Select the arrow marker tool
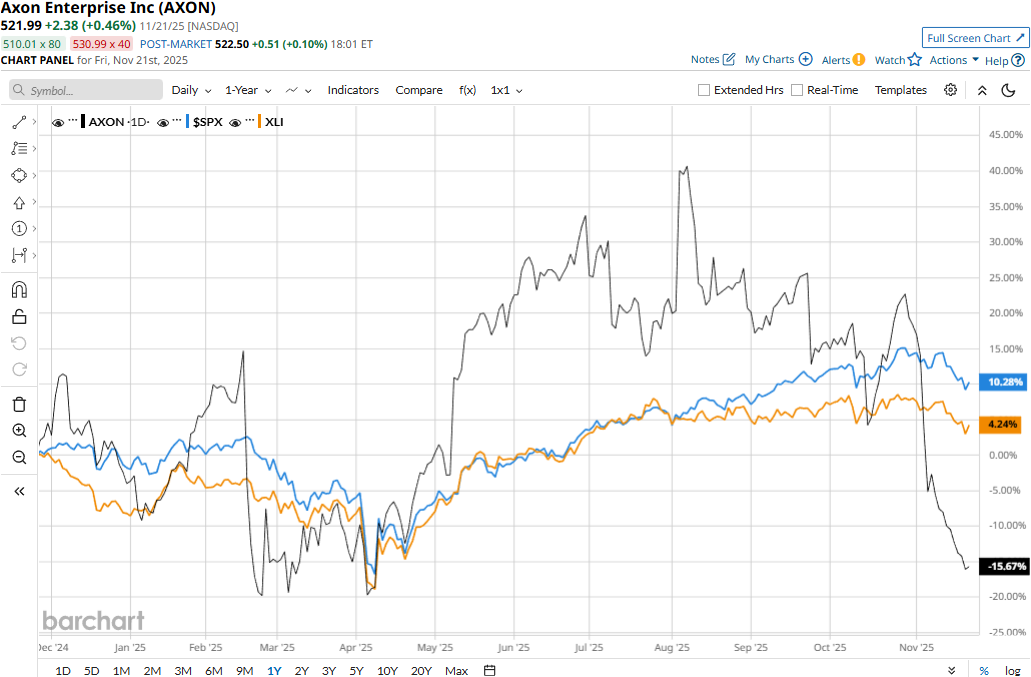 [x=19, y=202]
